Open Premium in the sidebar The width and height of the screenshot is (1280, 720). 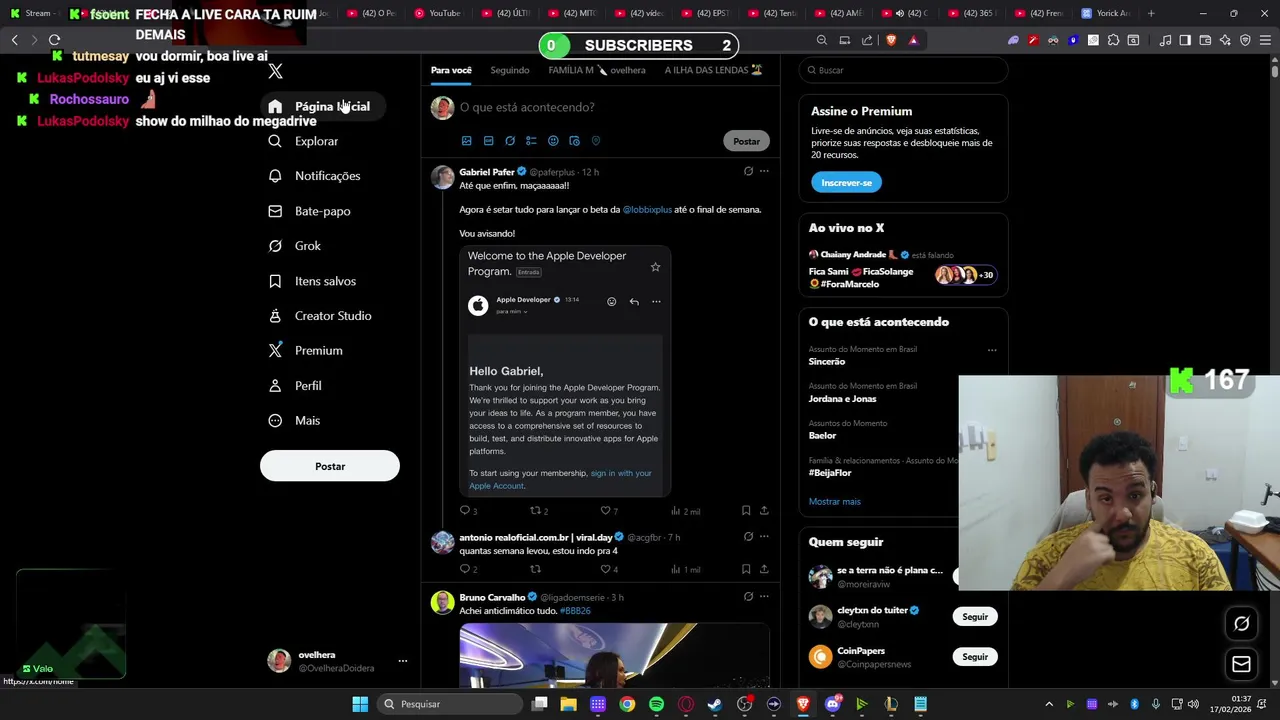click(x=305, y=351)
